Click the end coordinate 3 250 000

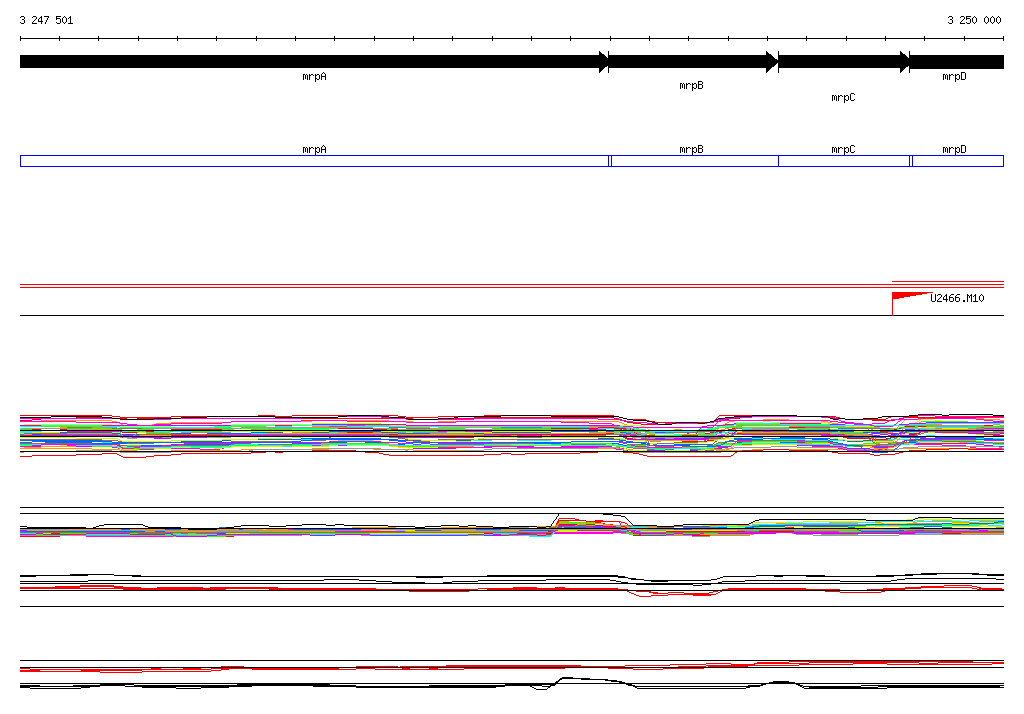coord(974,20)
